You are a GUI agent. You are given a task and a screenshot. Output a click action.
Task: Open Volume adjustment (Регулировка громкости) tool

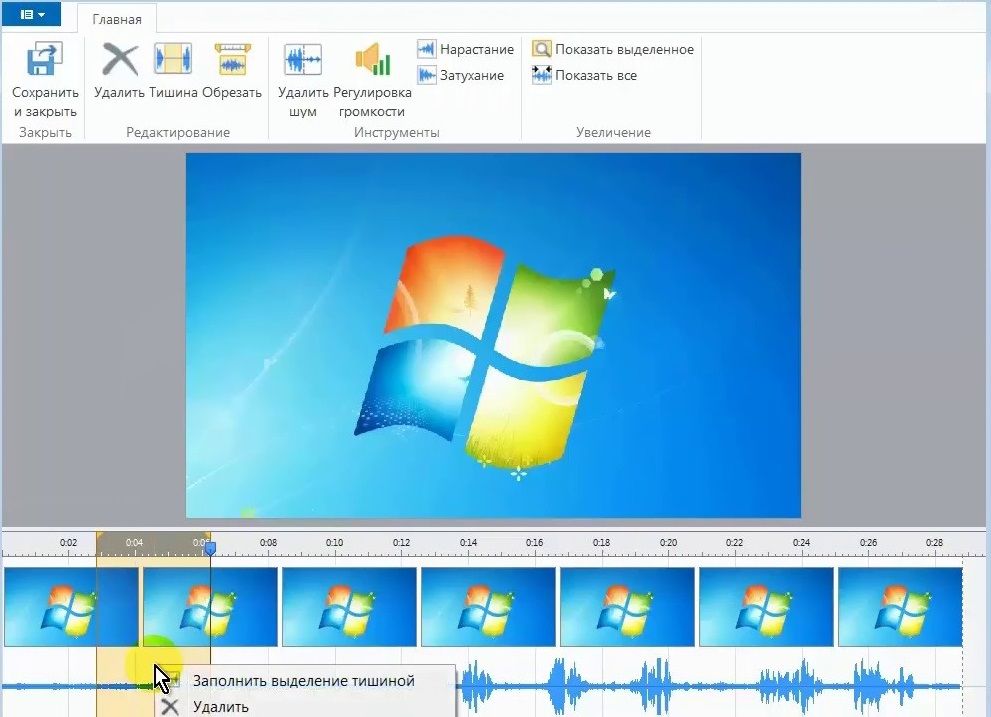(x=372, y=61)
